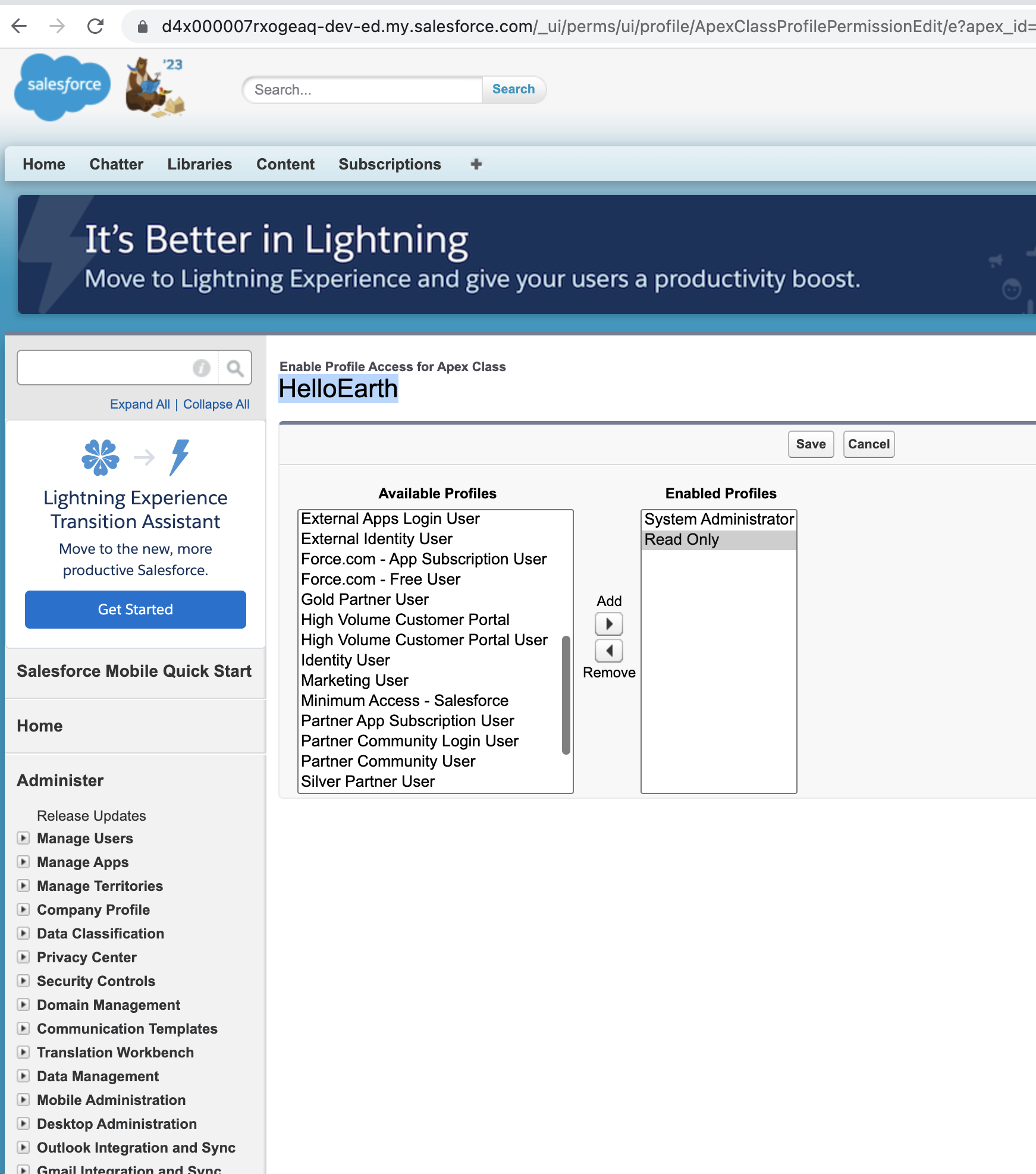Expand Mobile Administration tree node
Image resolution: width=1036 pixels, height=1174 pixels.
point(23,1100)
